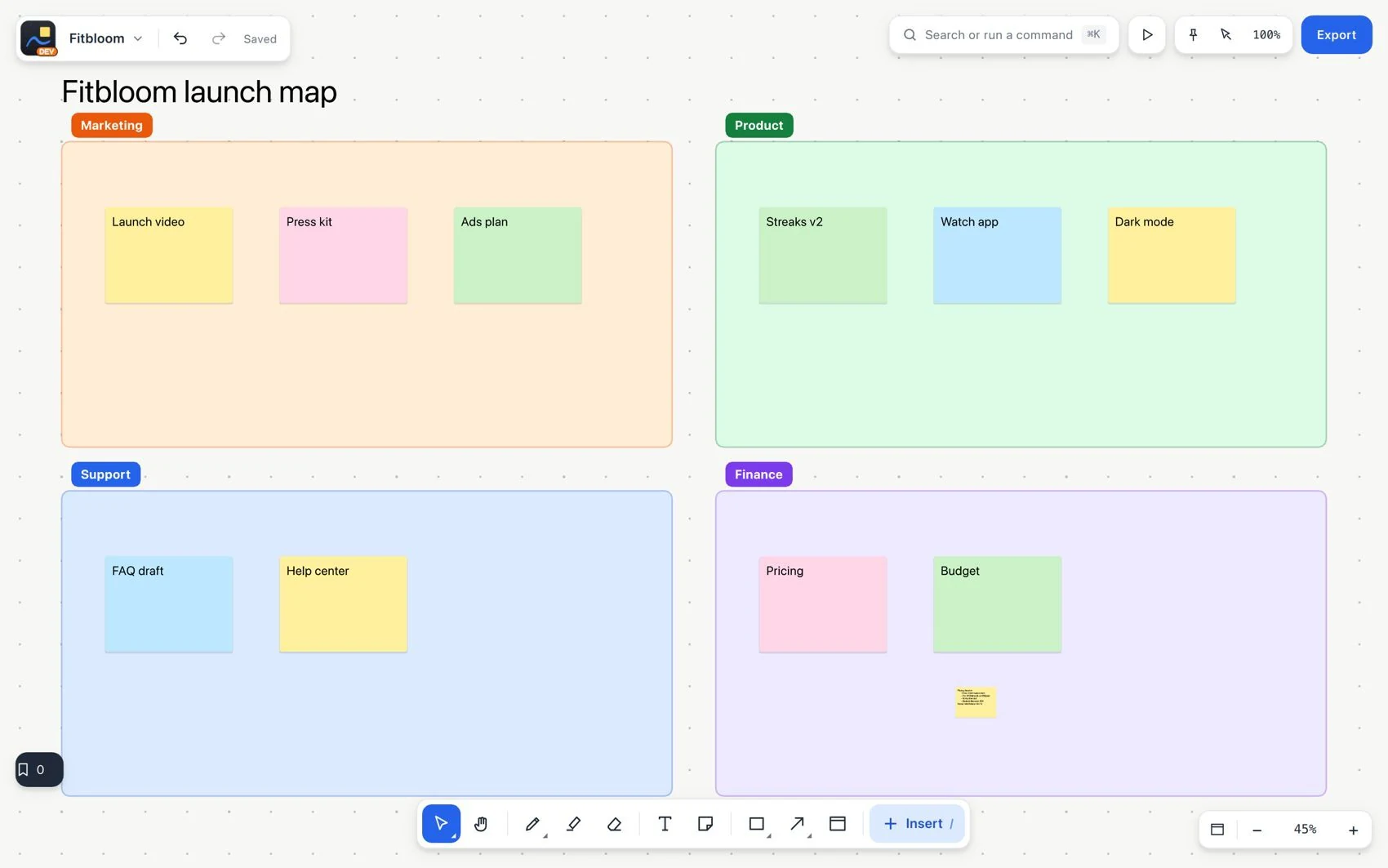Activate the hand pan tool
This screenshot has width=1388, height=868.
(481, 823)
